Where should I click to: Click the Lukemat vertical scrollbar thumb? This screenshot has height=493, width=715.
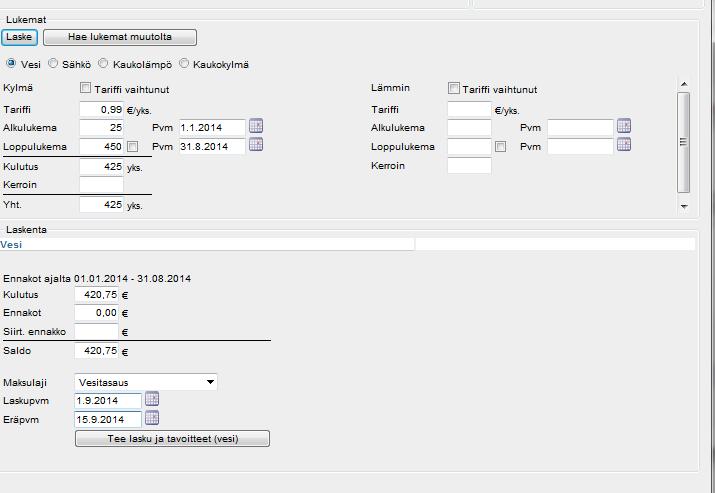[x=683, y=142]
